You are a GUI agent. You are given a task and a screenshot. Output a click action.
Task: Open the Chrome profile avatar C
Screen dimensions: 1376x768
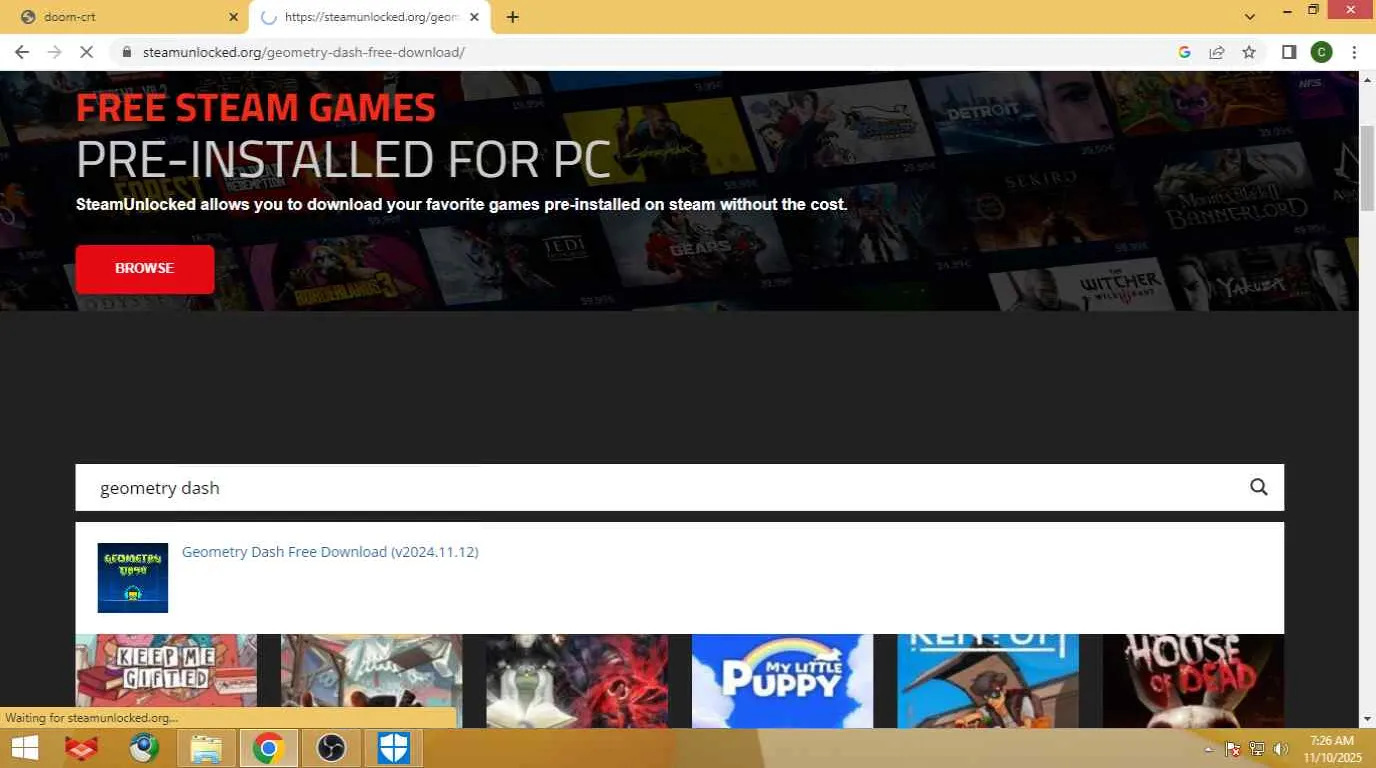[1321, 52]
